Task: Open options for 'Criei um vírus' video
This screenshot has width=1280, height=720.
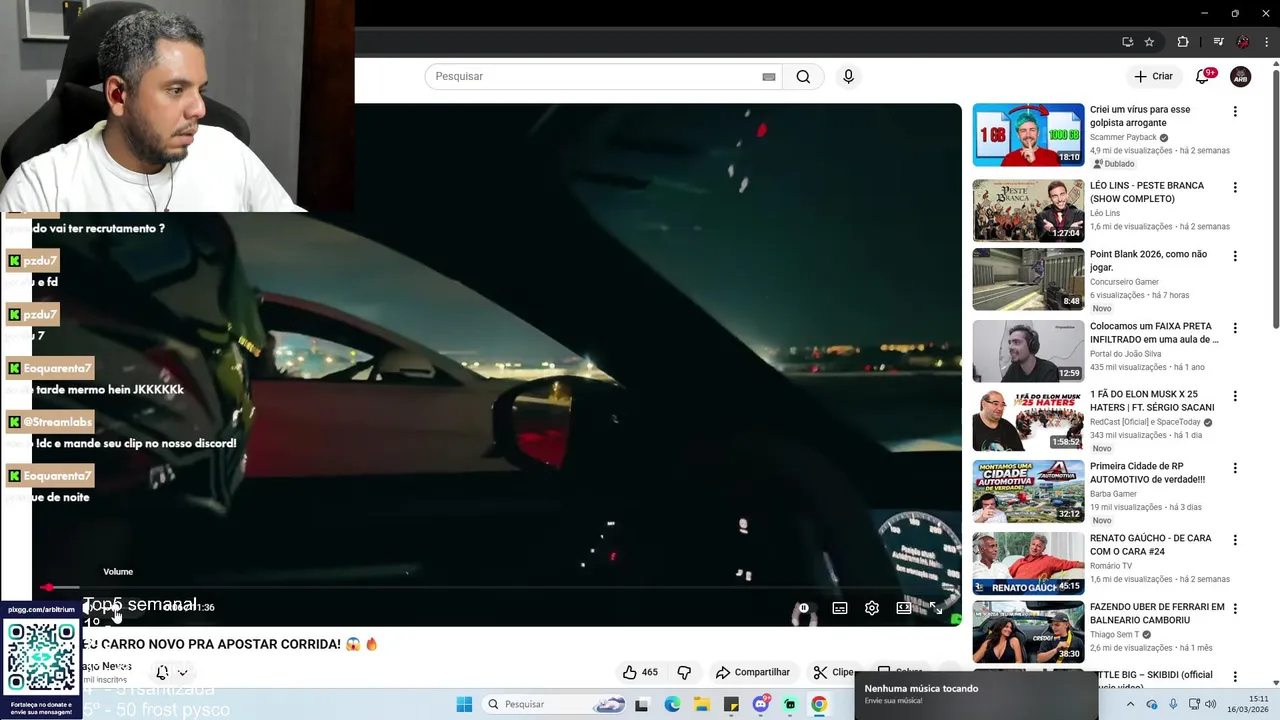Action: click(x=1235, y=112)
